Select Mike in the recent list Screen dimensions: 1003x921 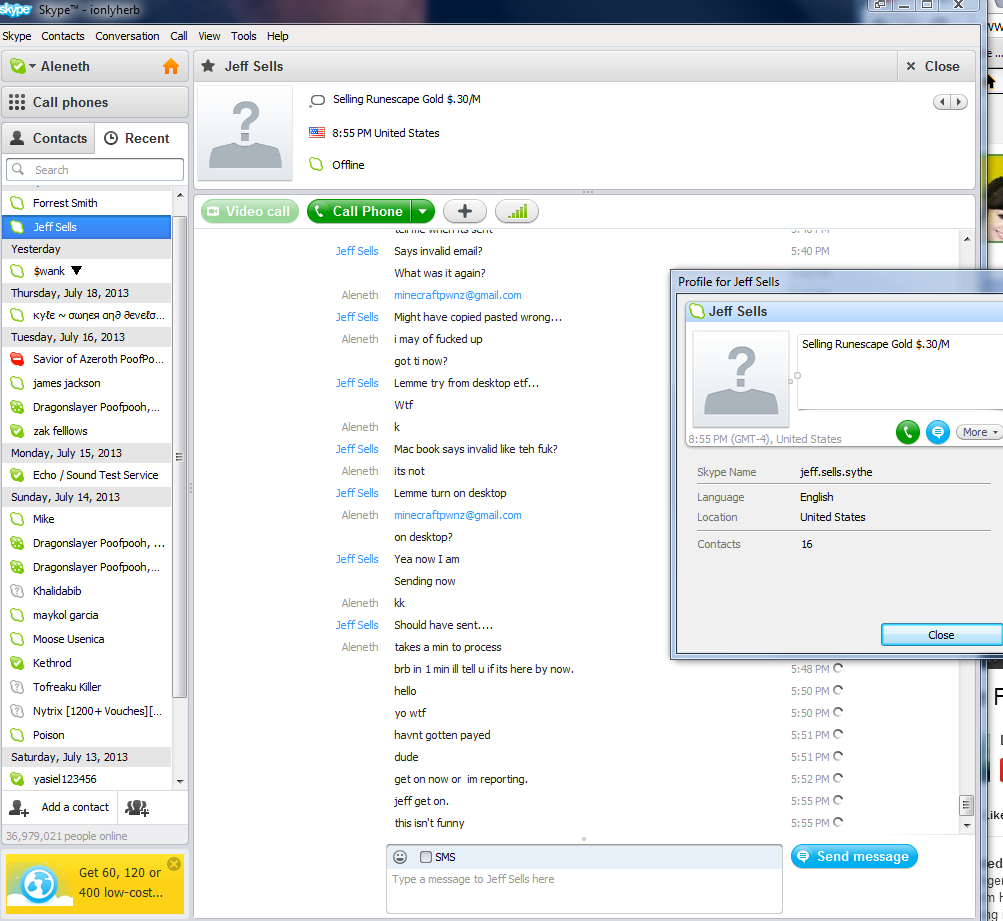pyautogui.click(x=87, y=519)
